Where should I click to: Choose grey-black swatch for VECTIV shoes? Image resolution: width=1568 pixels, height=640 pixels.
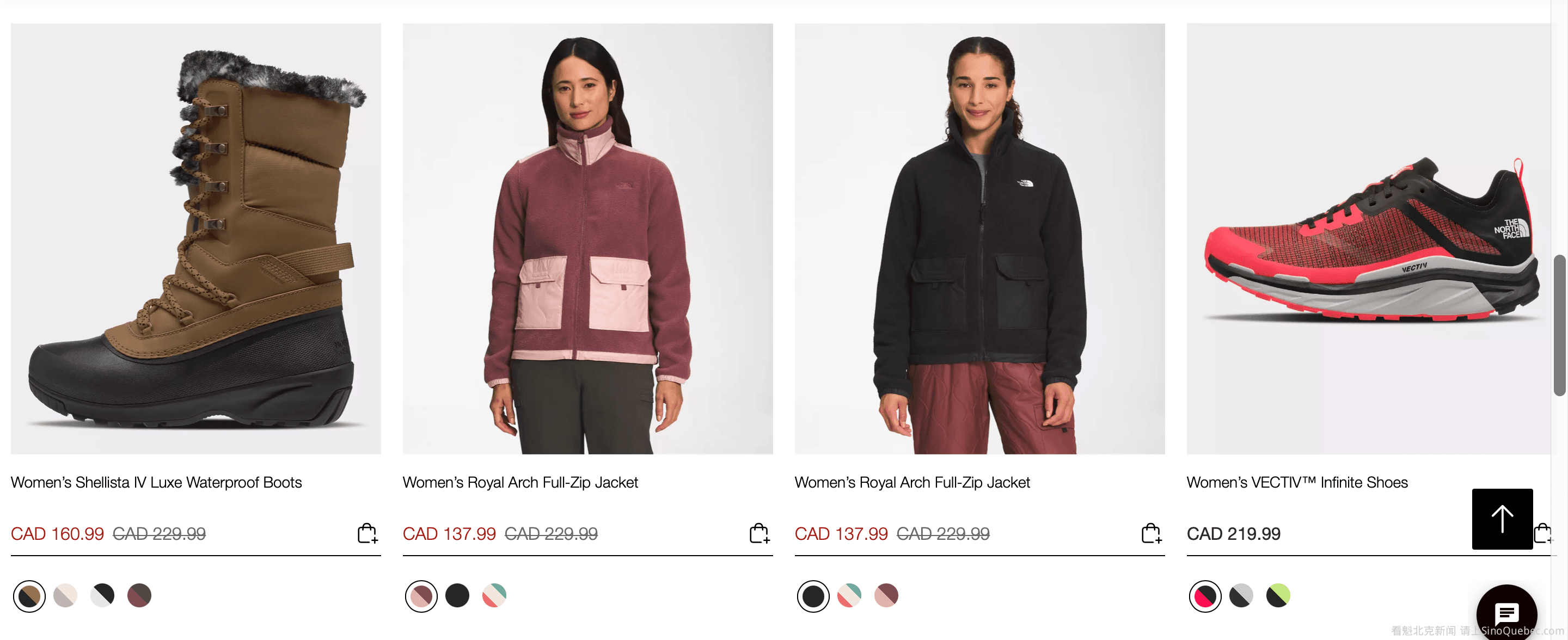[1242, 595]
